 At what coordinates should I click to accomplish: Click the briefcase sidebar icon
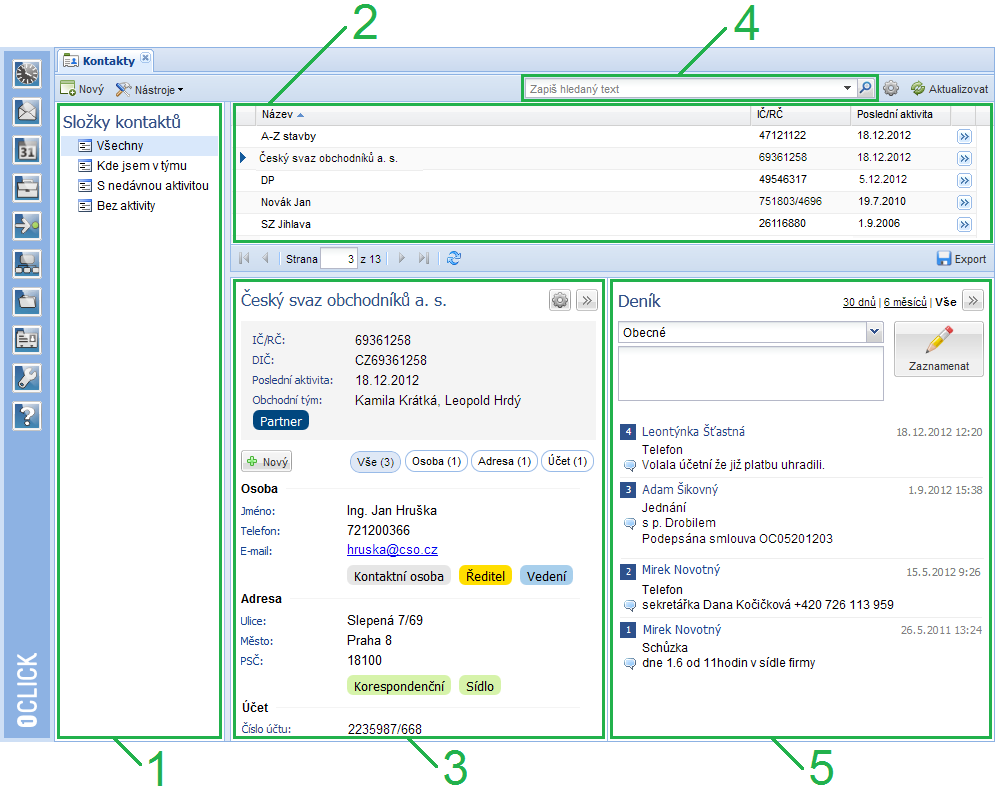[27, 187]
